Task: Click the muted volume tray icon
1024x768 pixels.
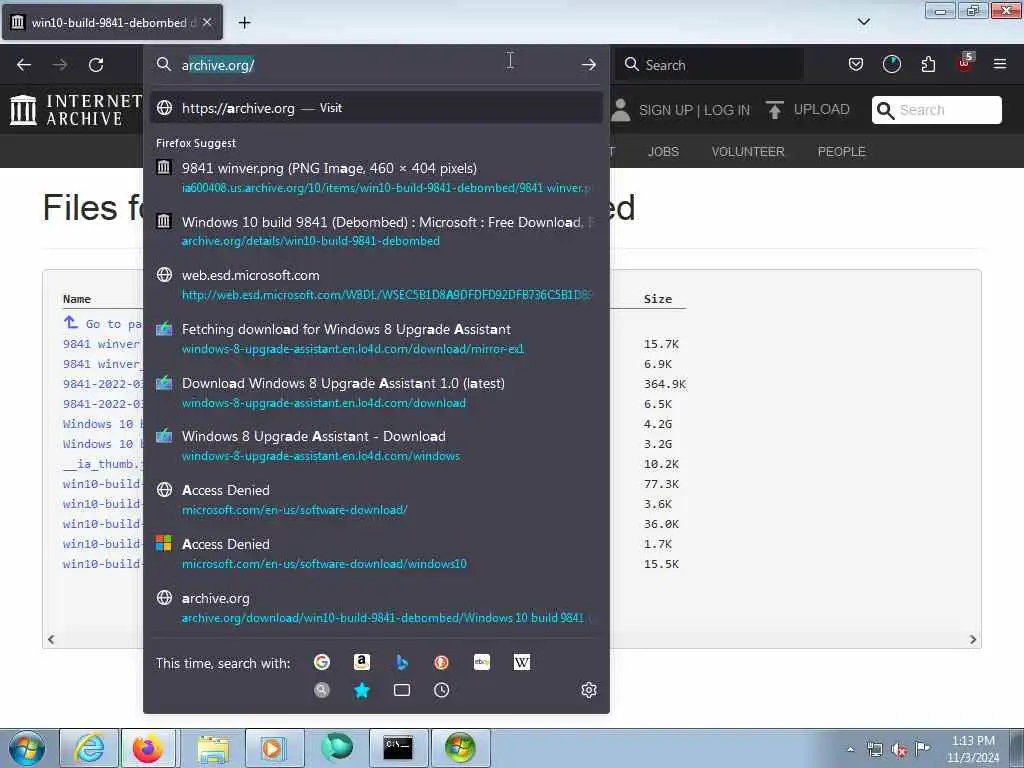Action: pos(899,749)
